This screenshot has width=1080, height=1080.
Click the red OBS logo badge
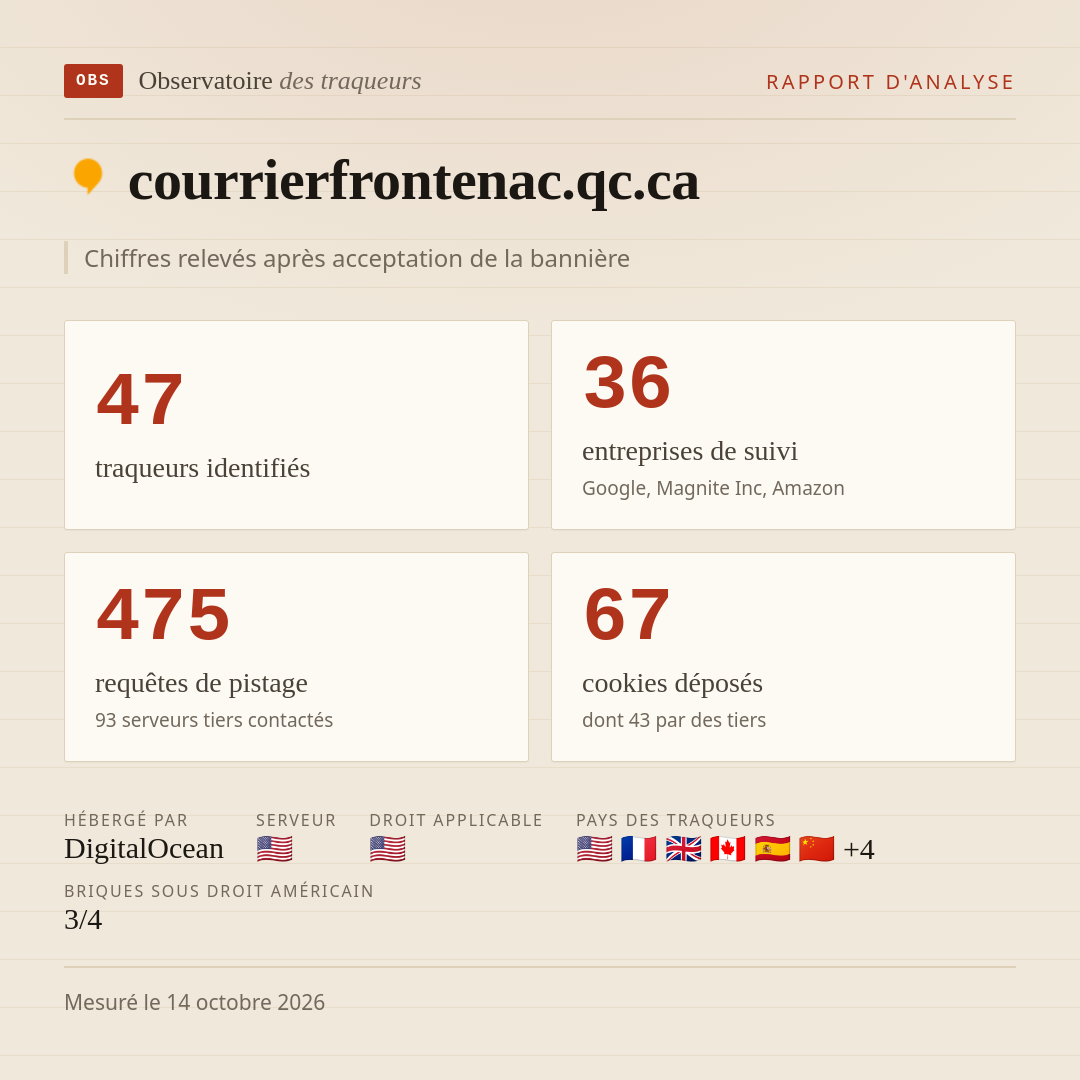click(93, 81)
